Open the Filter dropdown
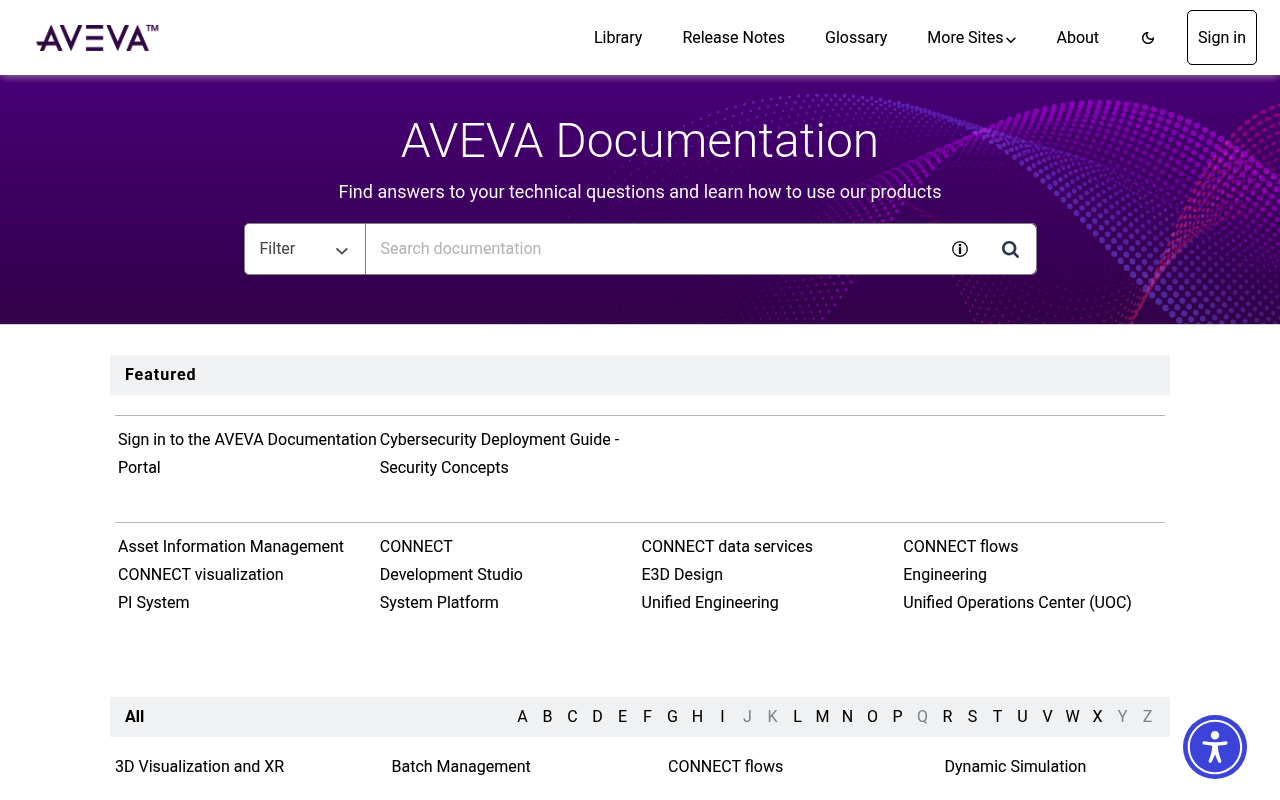Screen dimensions: 1280x800 (x=305, y=249)
